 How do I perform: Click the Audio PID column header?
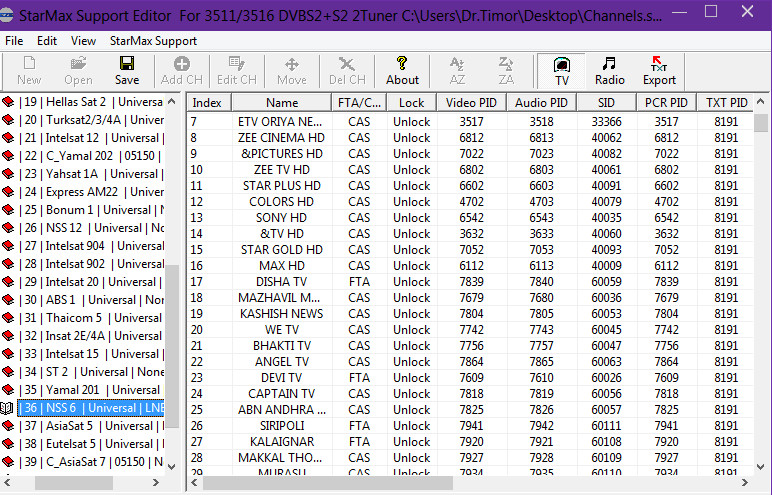pos(541,102)
